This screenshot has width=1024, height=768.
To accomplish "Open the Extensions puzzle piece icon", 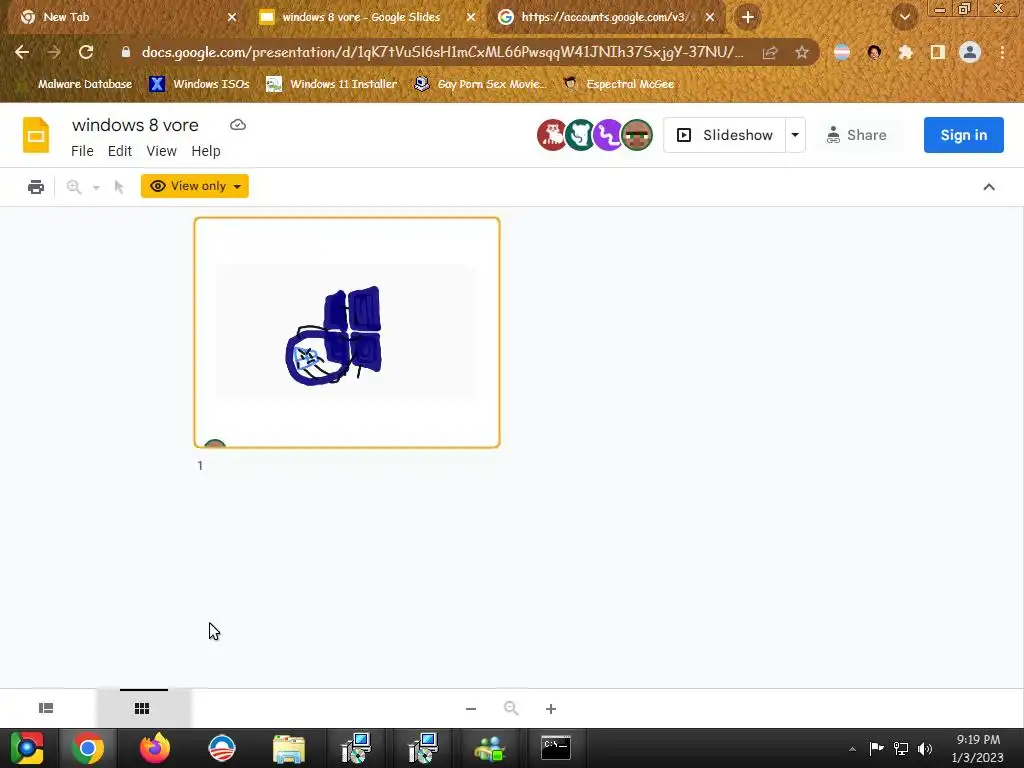I will click(905, 52).
